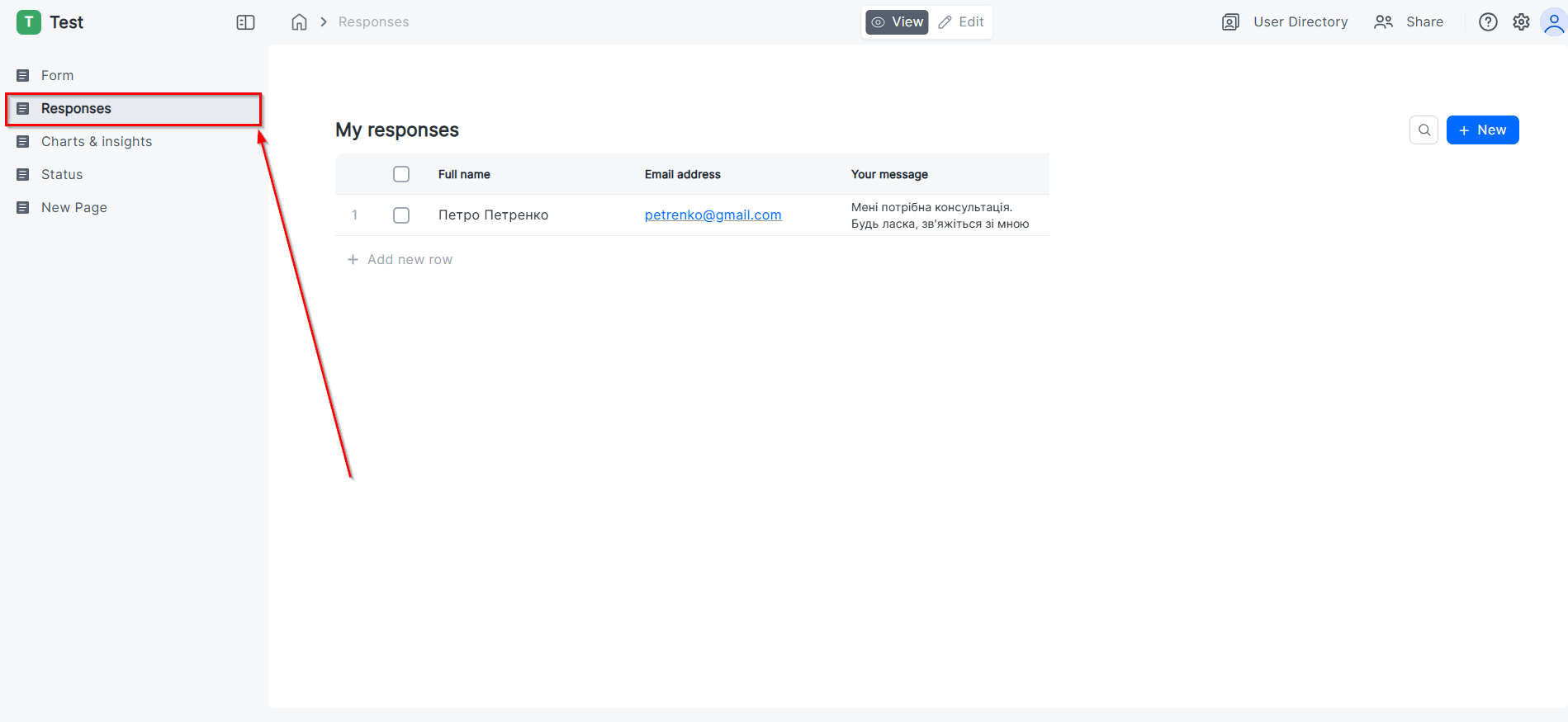Viewport: 1568px width, 722px height.
Task: Click Share label
Action: [x=1424, y=22]
